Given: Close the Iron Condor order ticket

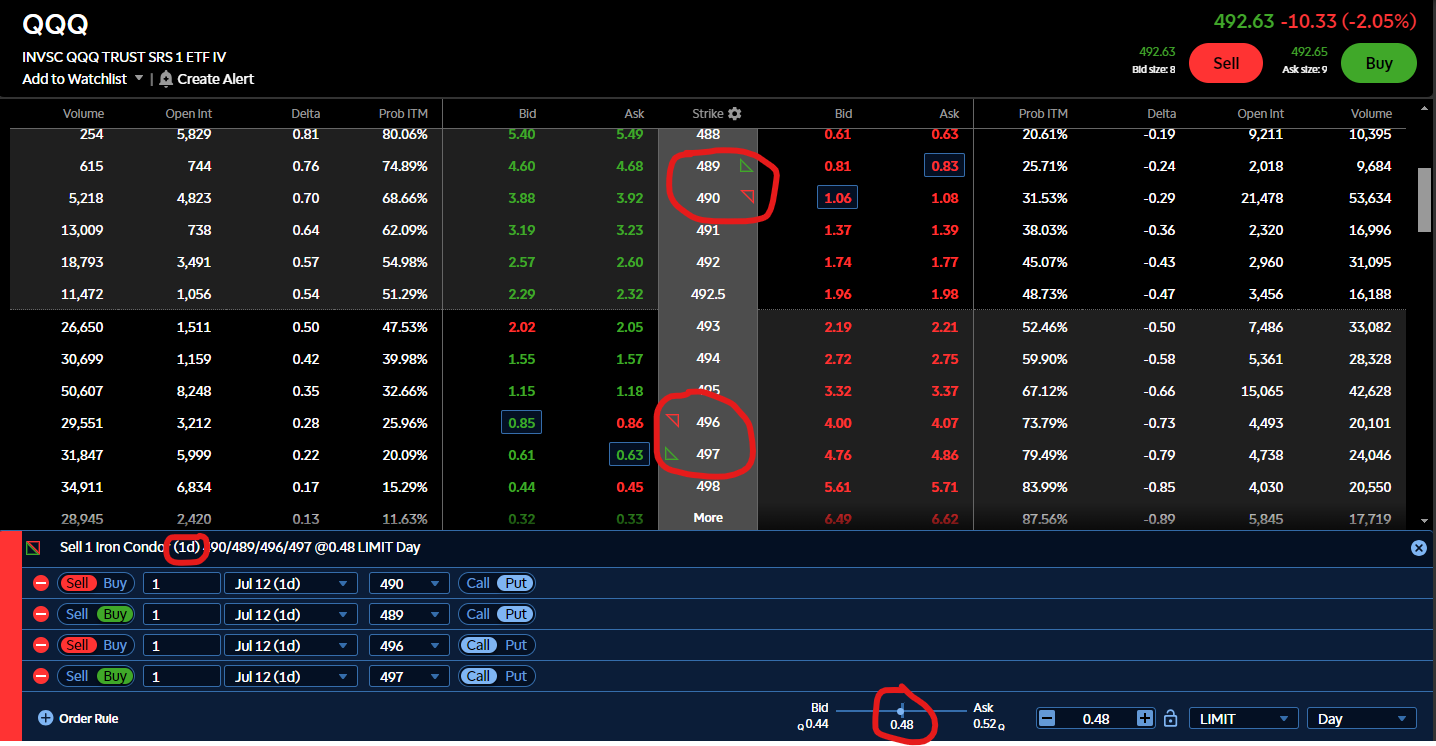Looking at the screenshot, I should click(1418, 548).
